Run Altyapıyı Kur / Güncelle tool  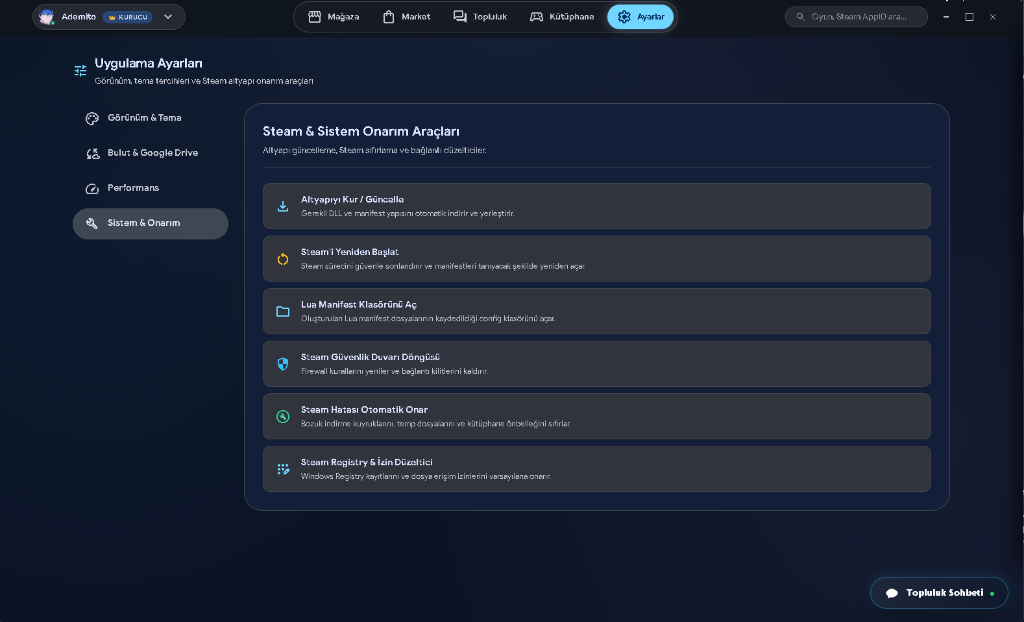click(596, 206)
